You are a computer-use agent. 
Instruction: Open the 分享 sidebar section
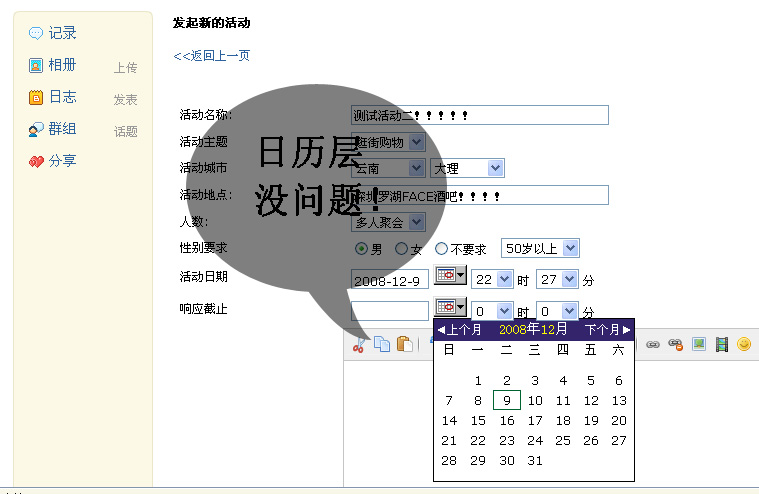coord(62,161)
